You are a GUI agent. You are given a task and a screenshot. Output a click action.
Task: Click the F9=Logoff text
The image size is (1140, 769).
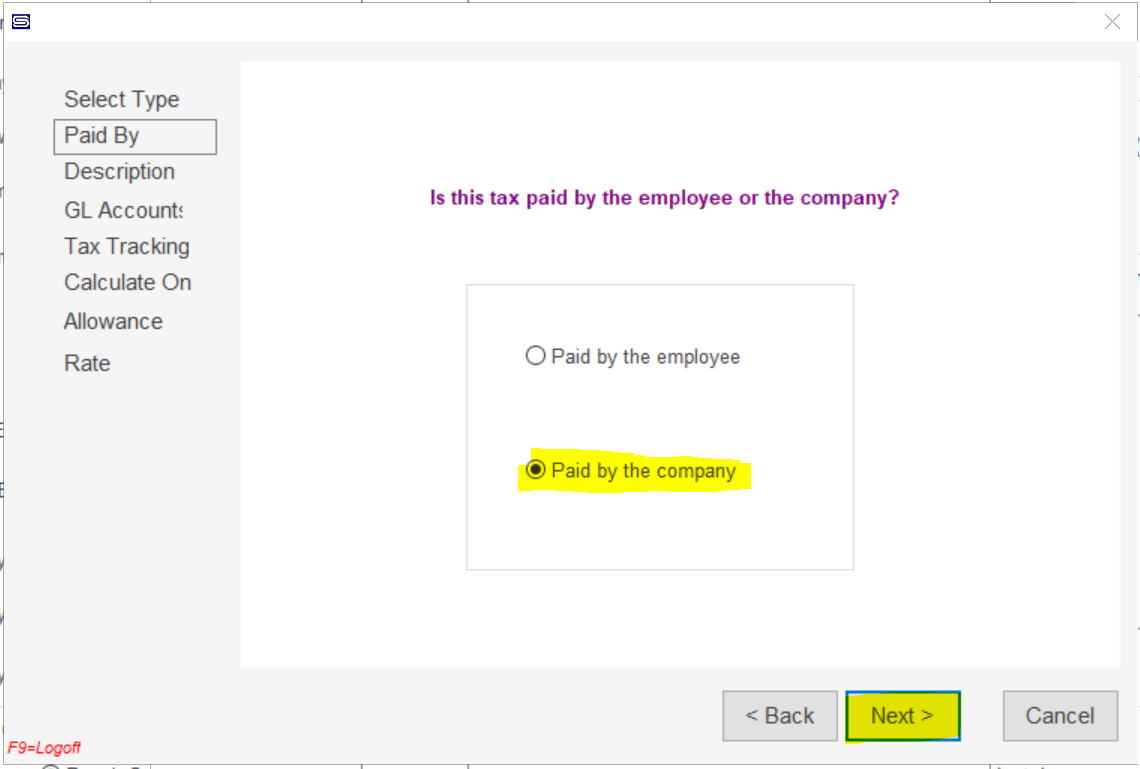pyautogui.click(x=44, y=748)
